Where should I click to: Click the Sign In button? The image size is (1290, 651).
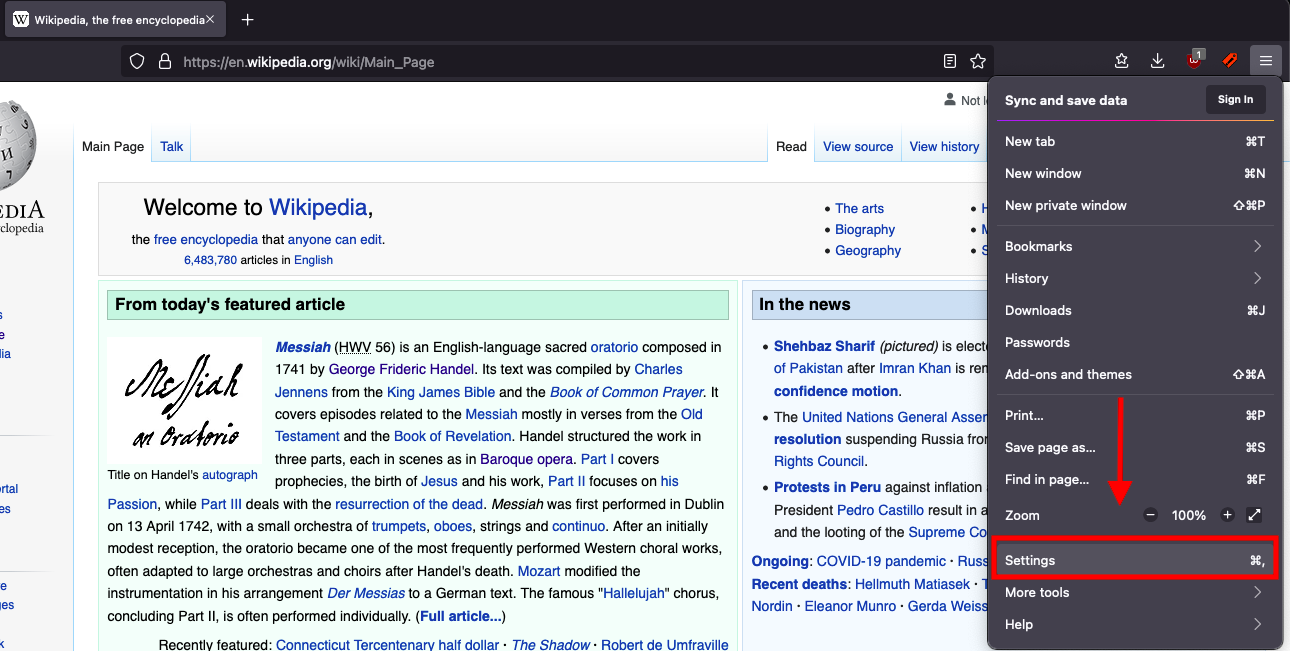1235,100
